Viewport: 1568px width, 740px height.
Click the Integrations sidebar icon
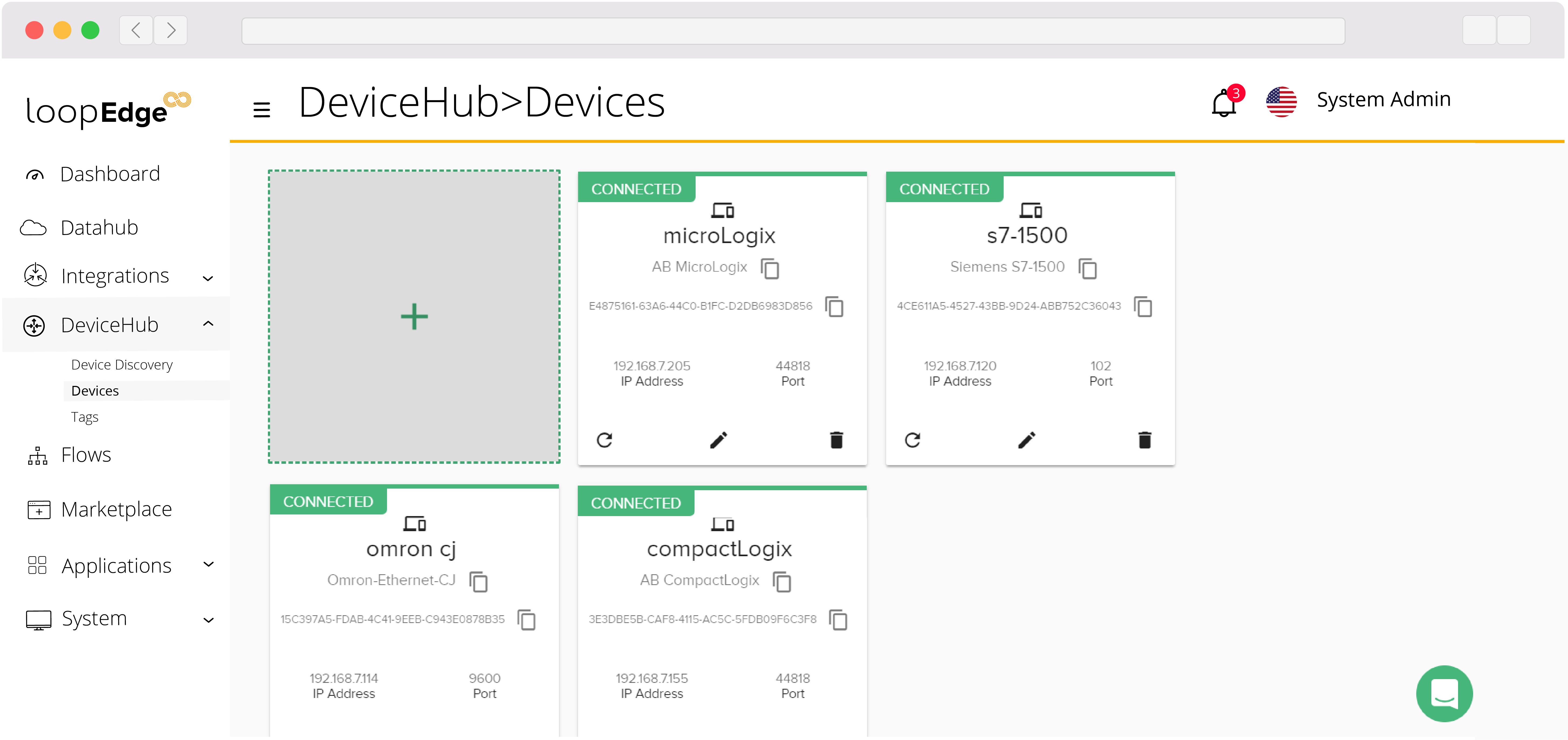(x=35, y=275)
